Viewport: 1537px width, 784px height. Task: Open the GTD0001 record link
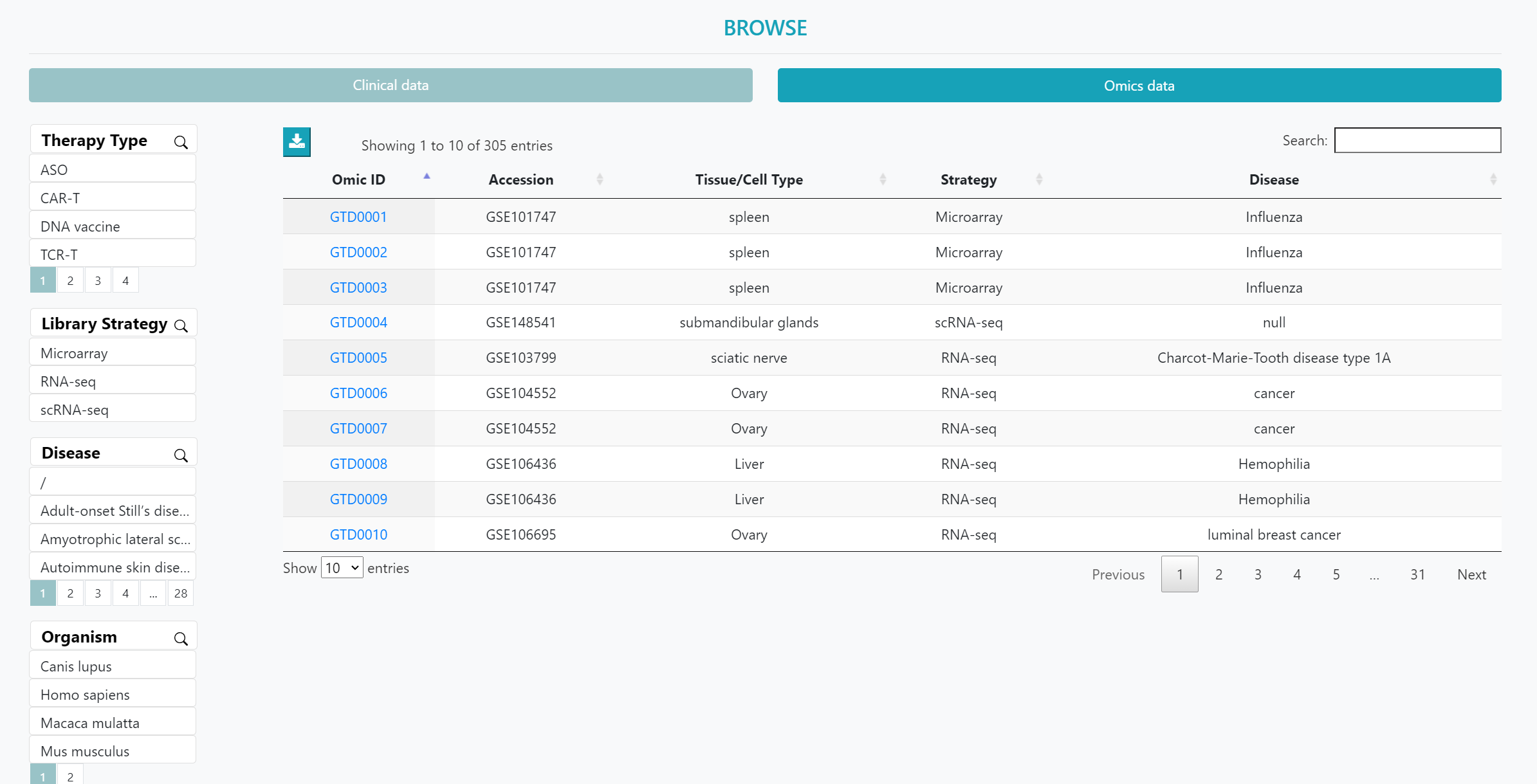(x=358, y=217)
